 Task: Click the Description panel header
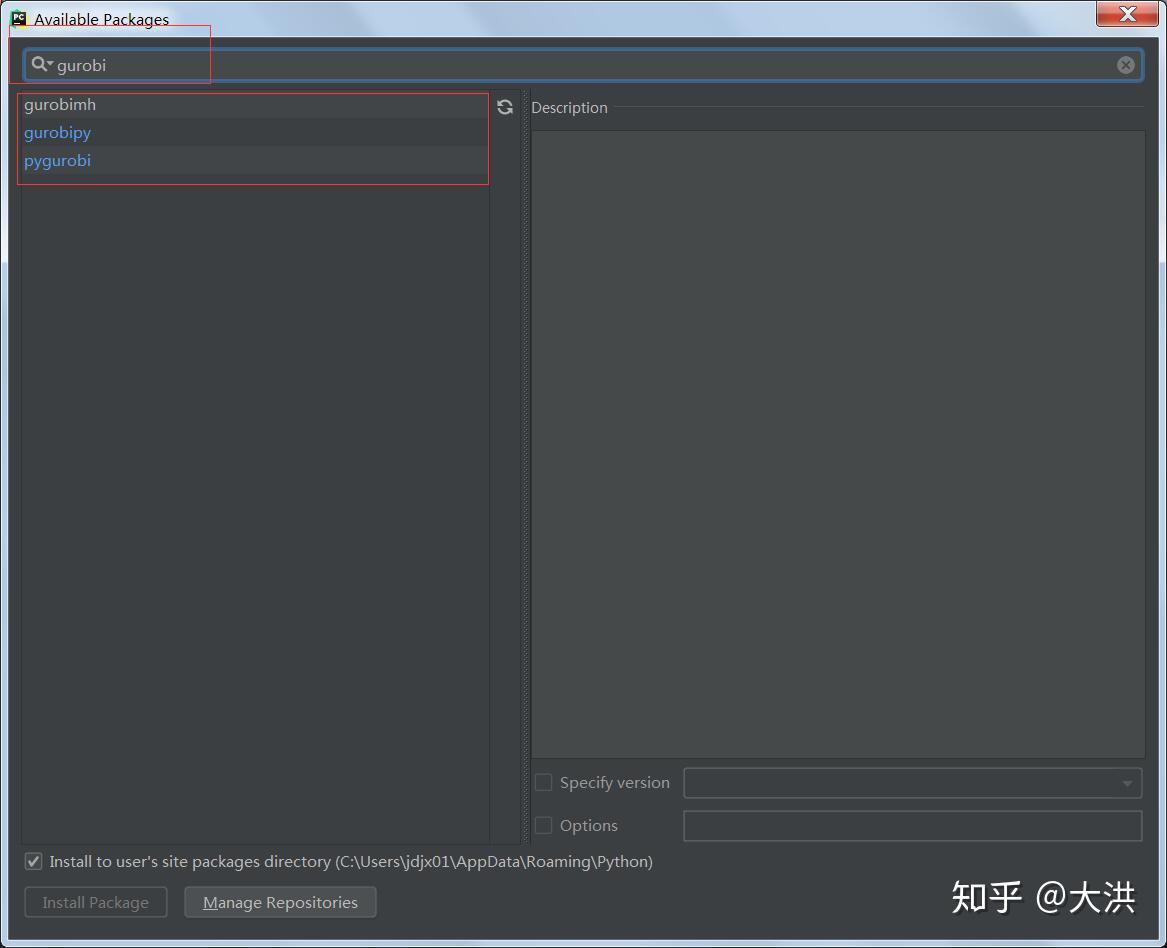569,108
